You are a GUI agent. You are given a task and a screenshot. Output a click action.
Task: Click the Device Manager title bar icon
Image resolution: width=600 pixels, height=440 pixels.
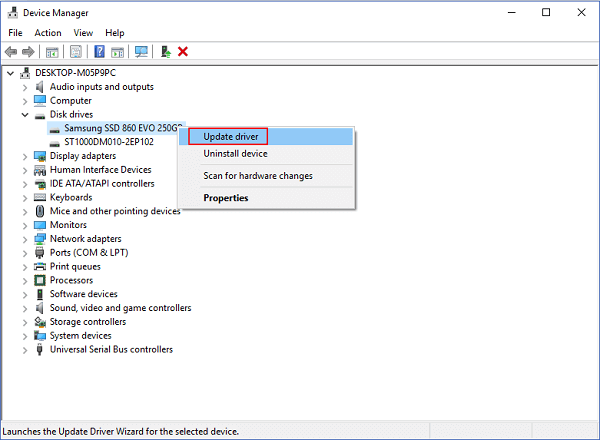pyautogui.click(x=12, y=13)
